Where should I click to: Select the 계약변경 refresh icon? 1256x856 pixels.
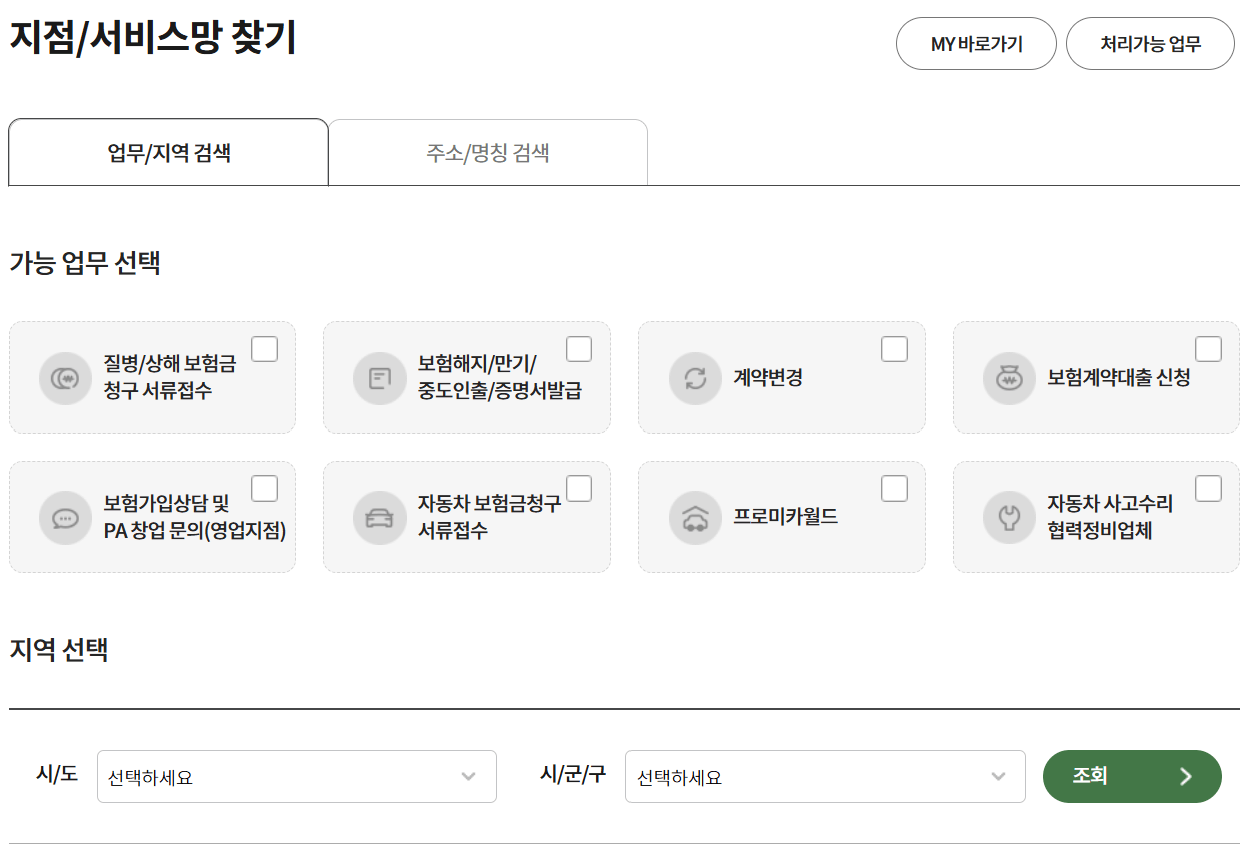pos(694,378)
